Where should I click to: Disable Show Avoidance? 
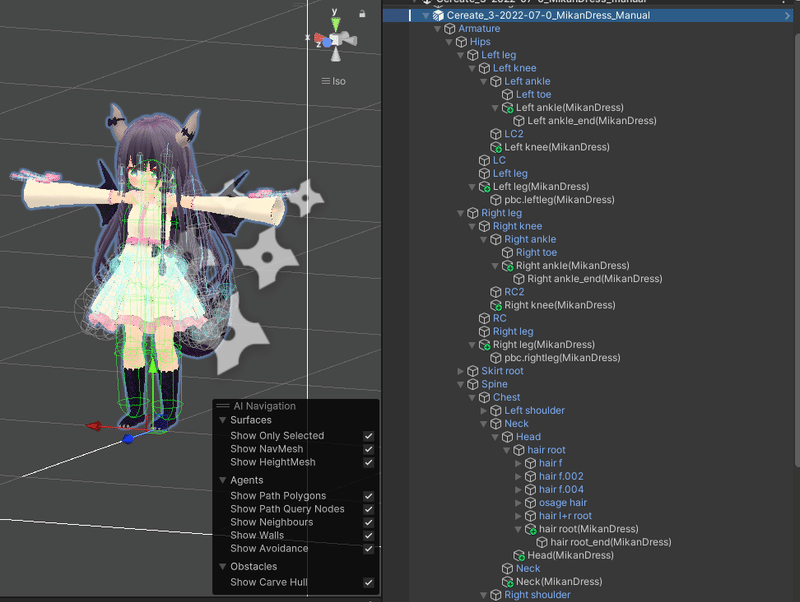point(368,548)
